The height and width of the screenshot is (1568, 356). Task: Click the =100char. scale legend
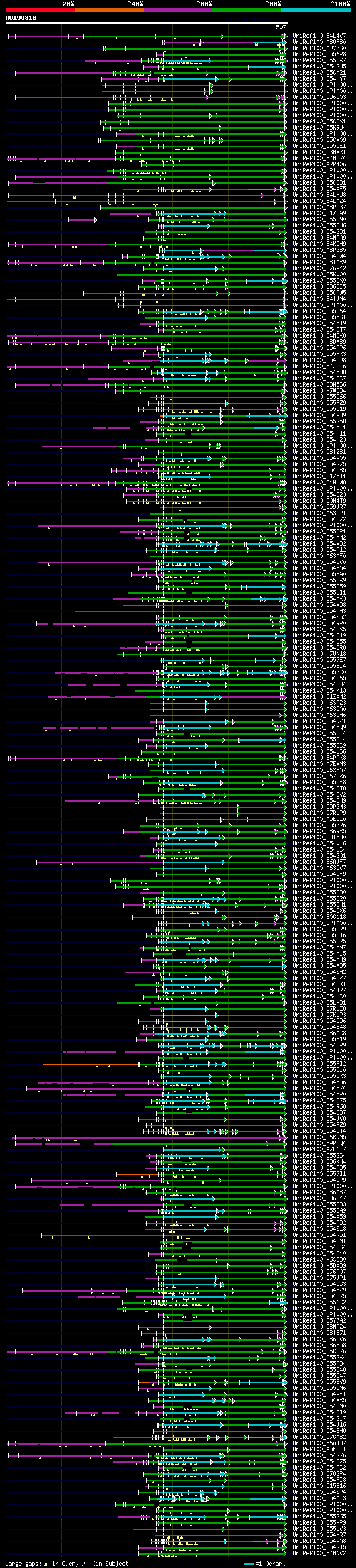coord(265,1564)
